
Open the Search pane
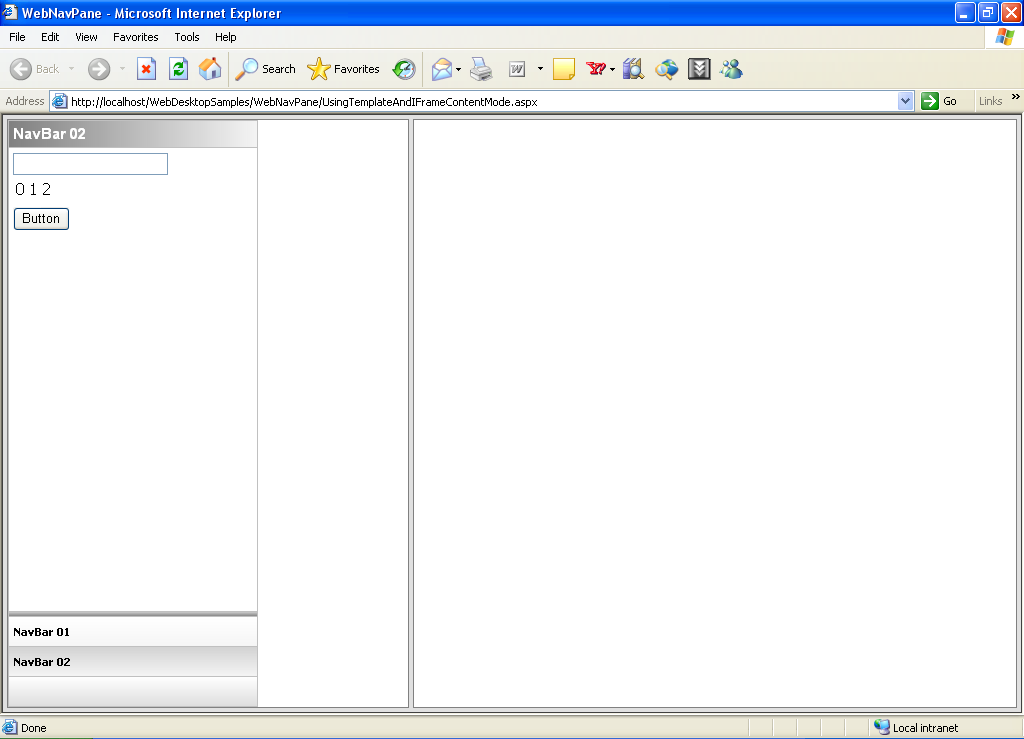point(265,69)
